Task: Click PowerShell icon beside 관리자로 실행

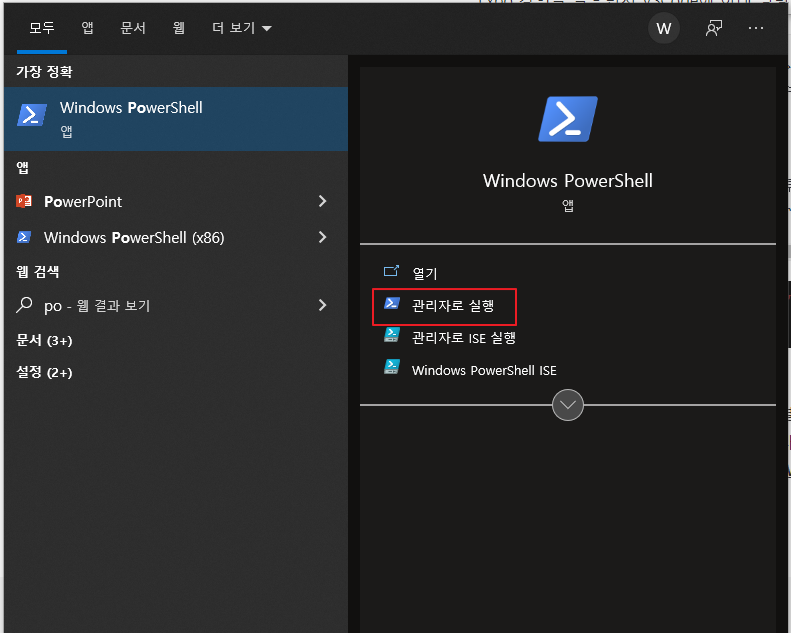Action: [x=391, y=304]
